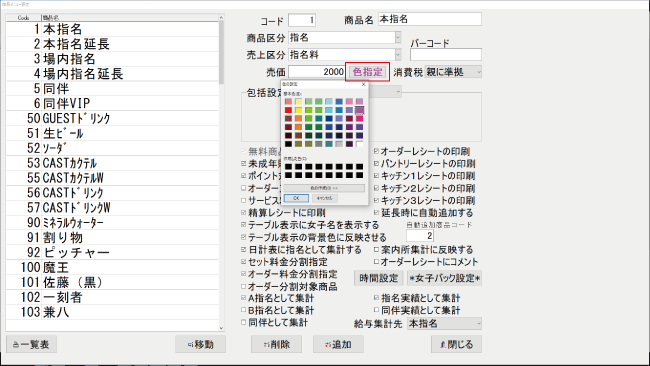Click the *女子バック設定* button
This screenshot has width=650, height=366.
(444, 278)
